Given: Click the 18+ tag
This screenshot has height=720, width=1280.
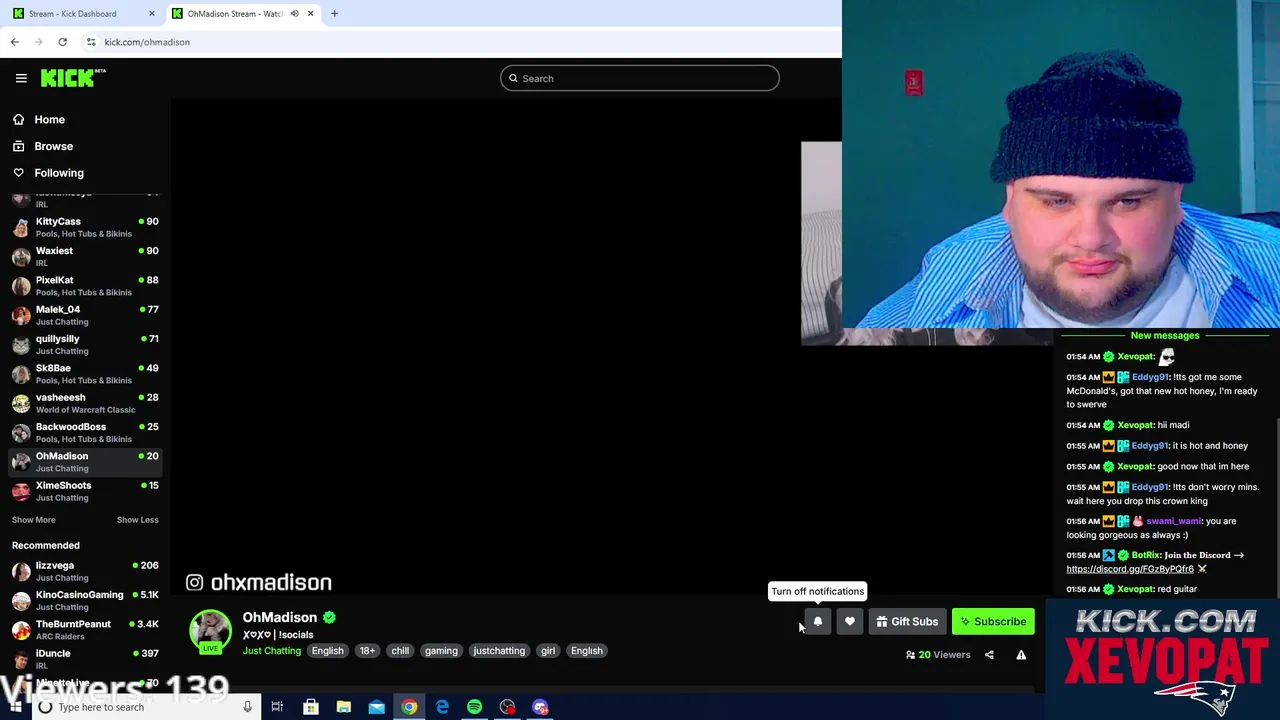Looking at the screenshot, I should coord(367,651).
